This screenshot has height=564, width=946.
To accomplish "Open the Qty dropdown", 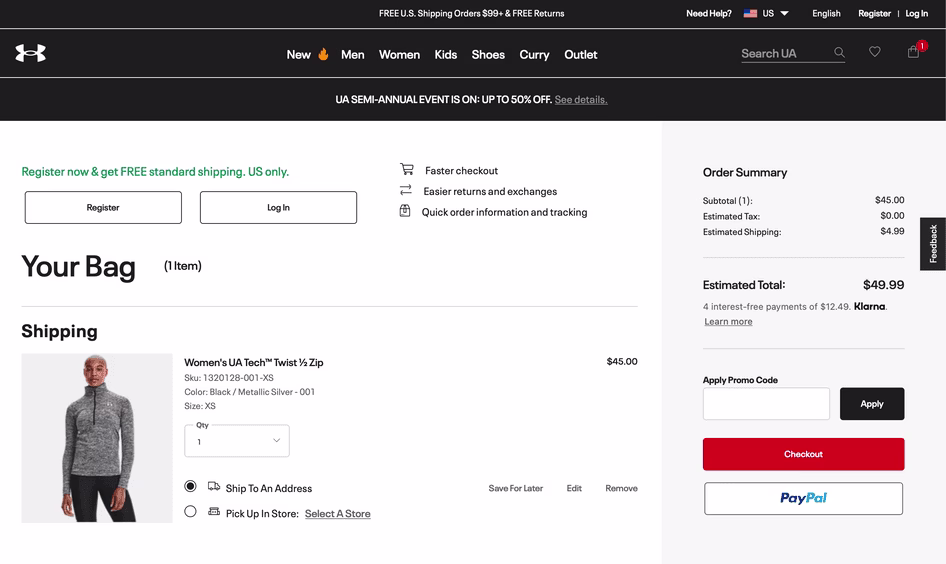I will (237, 441).
